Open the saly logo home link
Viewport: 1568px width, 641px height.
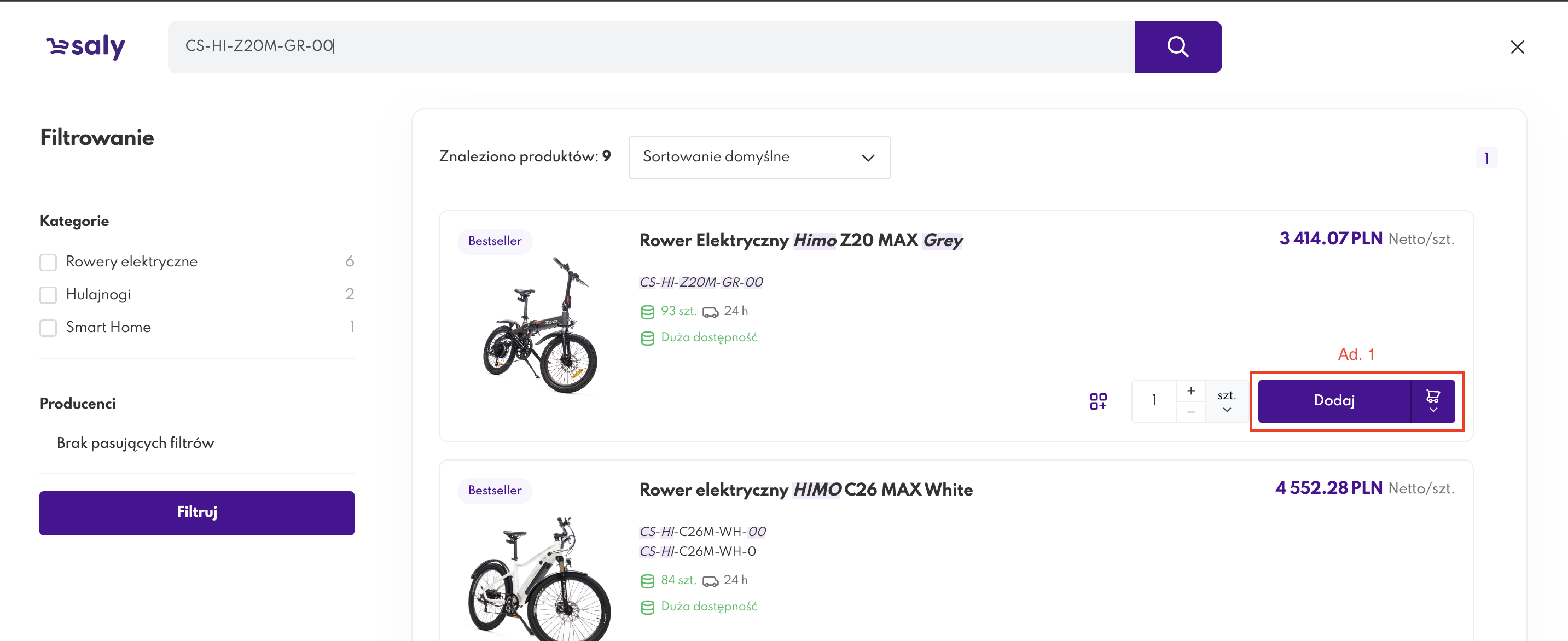(86, 46)
